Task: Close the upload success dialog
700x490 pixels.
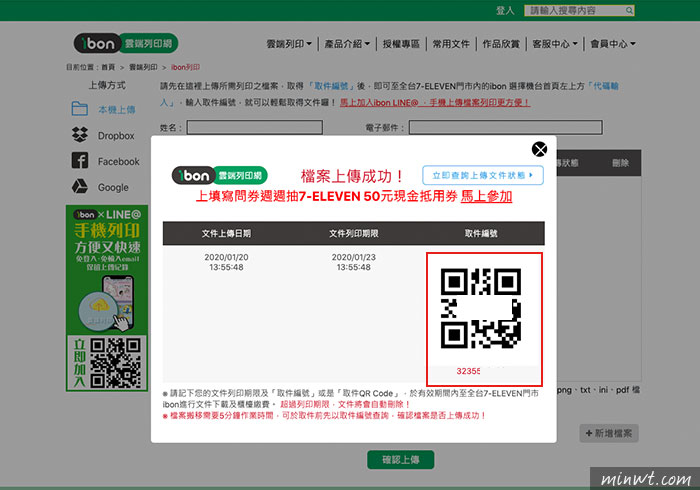Action: tap(539, 149)
